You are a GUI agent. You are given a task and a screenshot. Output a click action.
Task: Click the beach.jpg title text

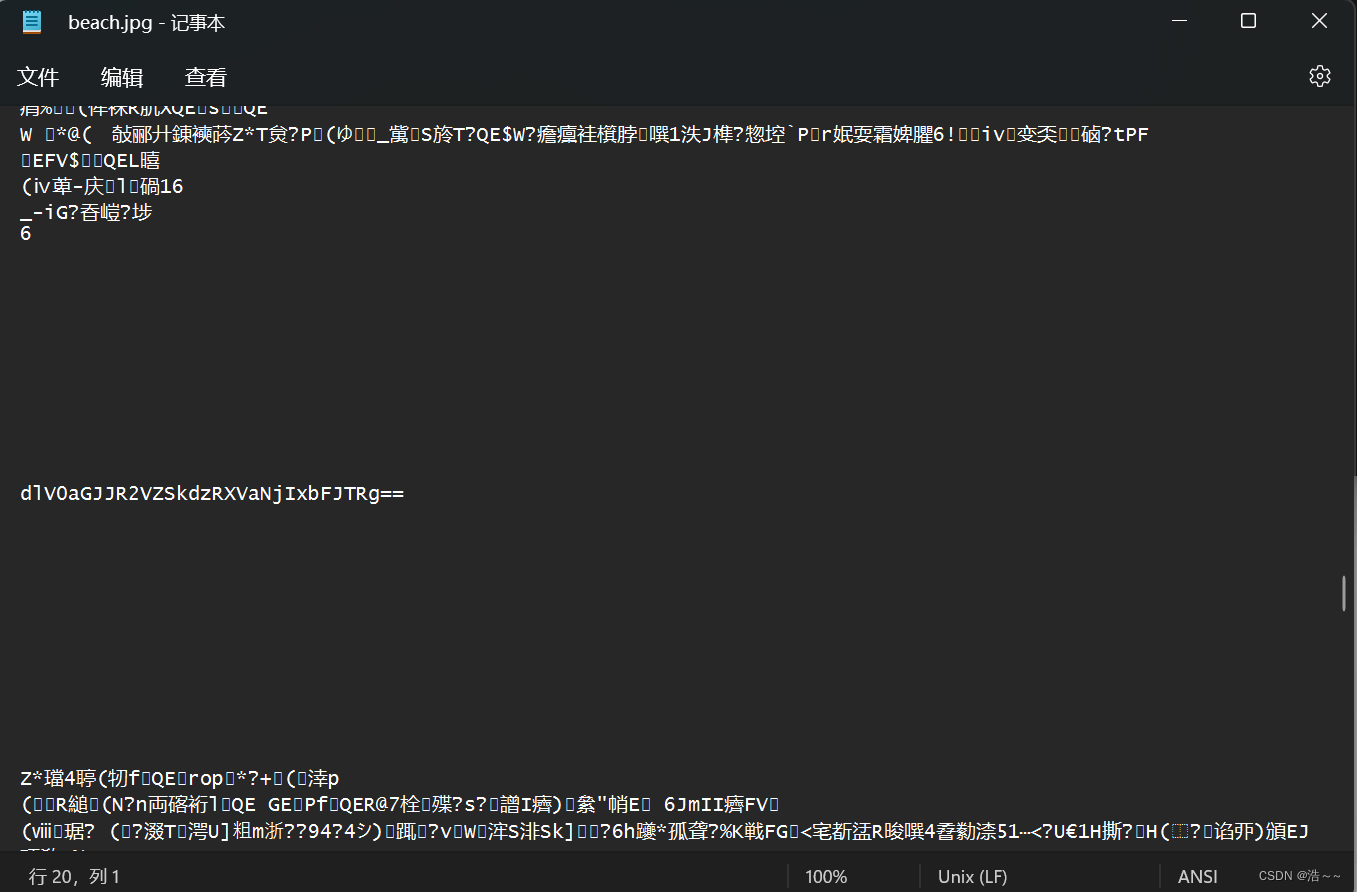[x=146, y=22]
